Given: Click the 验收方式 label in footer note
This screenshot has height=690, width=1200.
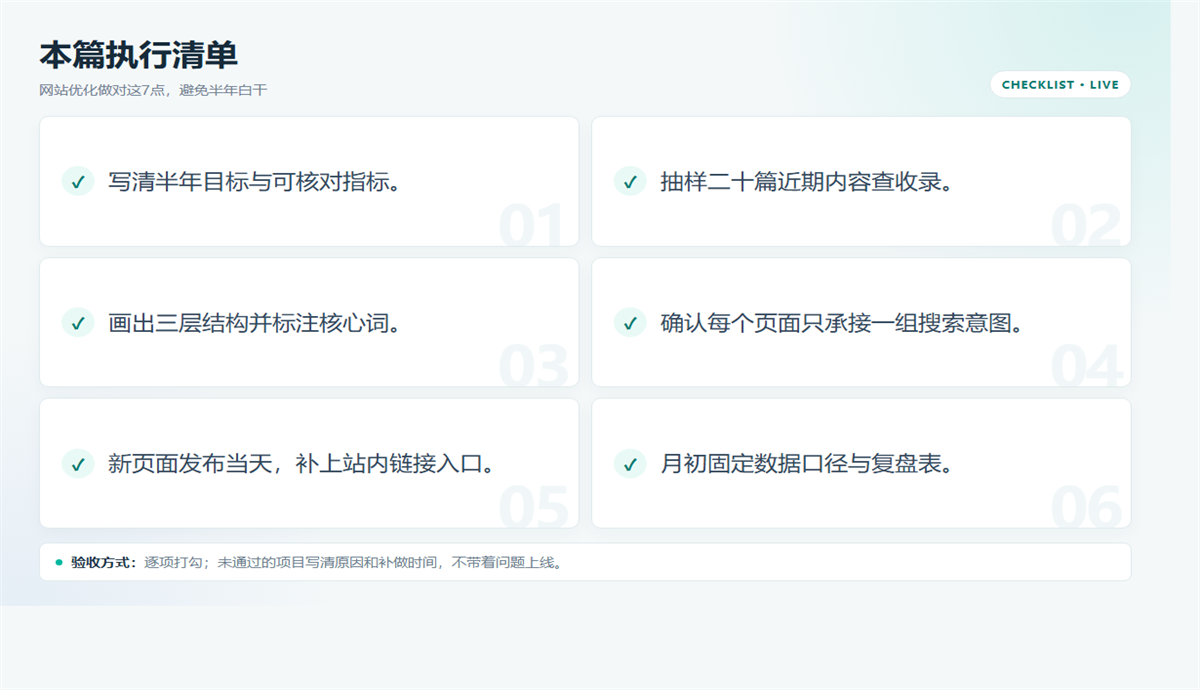Looking at the screenshot, I should (x=105, y=562).
